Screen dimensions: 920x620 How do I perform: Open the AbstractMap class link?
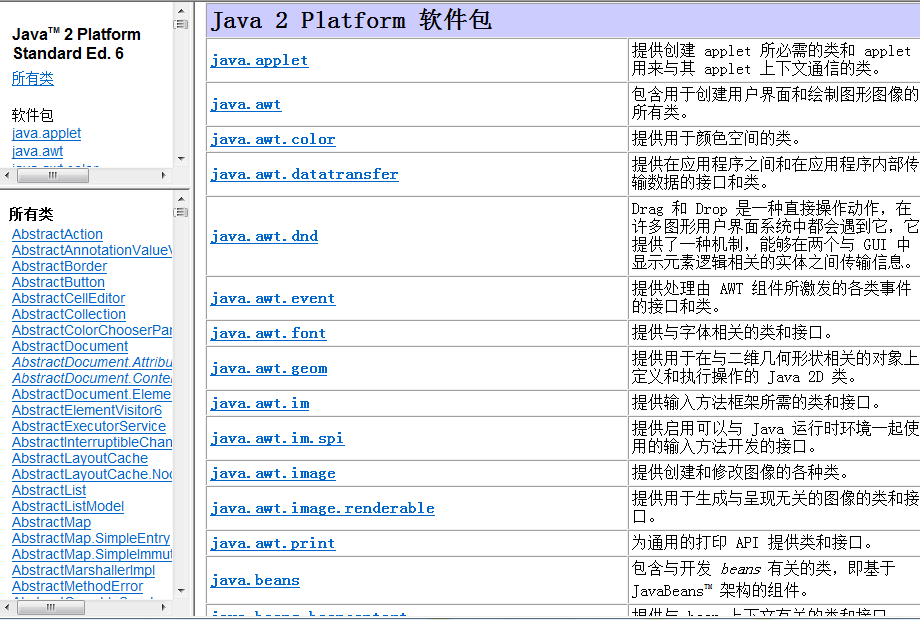pos(52,522)
